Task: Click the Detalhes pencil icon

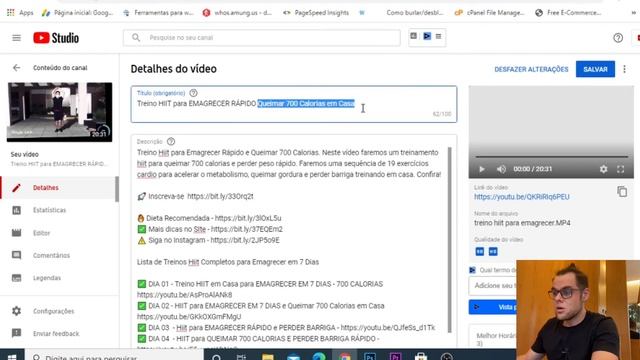Action: (16, 188)
